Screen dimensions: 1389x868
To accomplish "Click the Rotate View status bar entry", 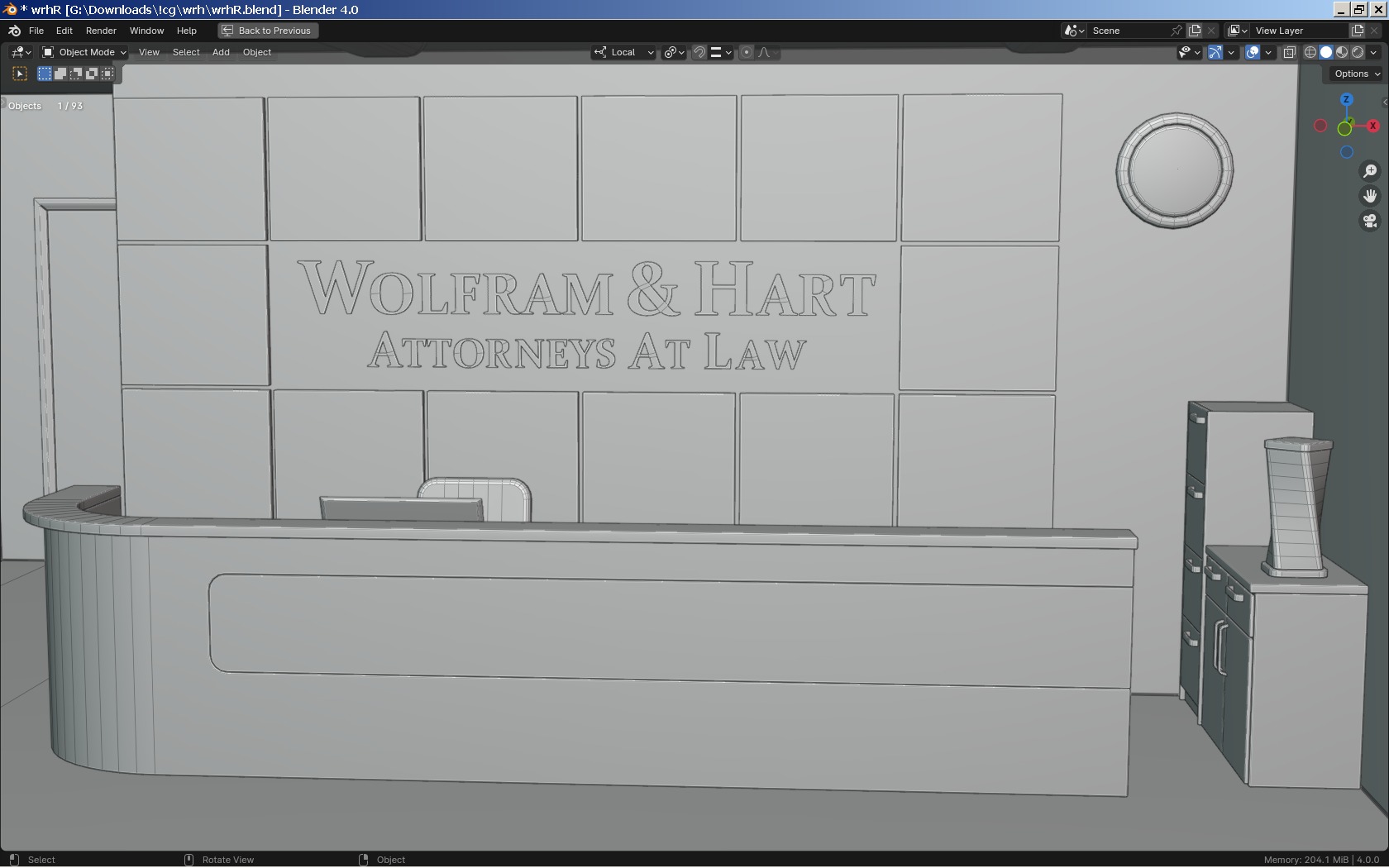I will (219, 860).
